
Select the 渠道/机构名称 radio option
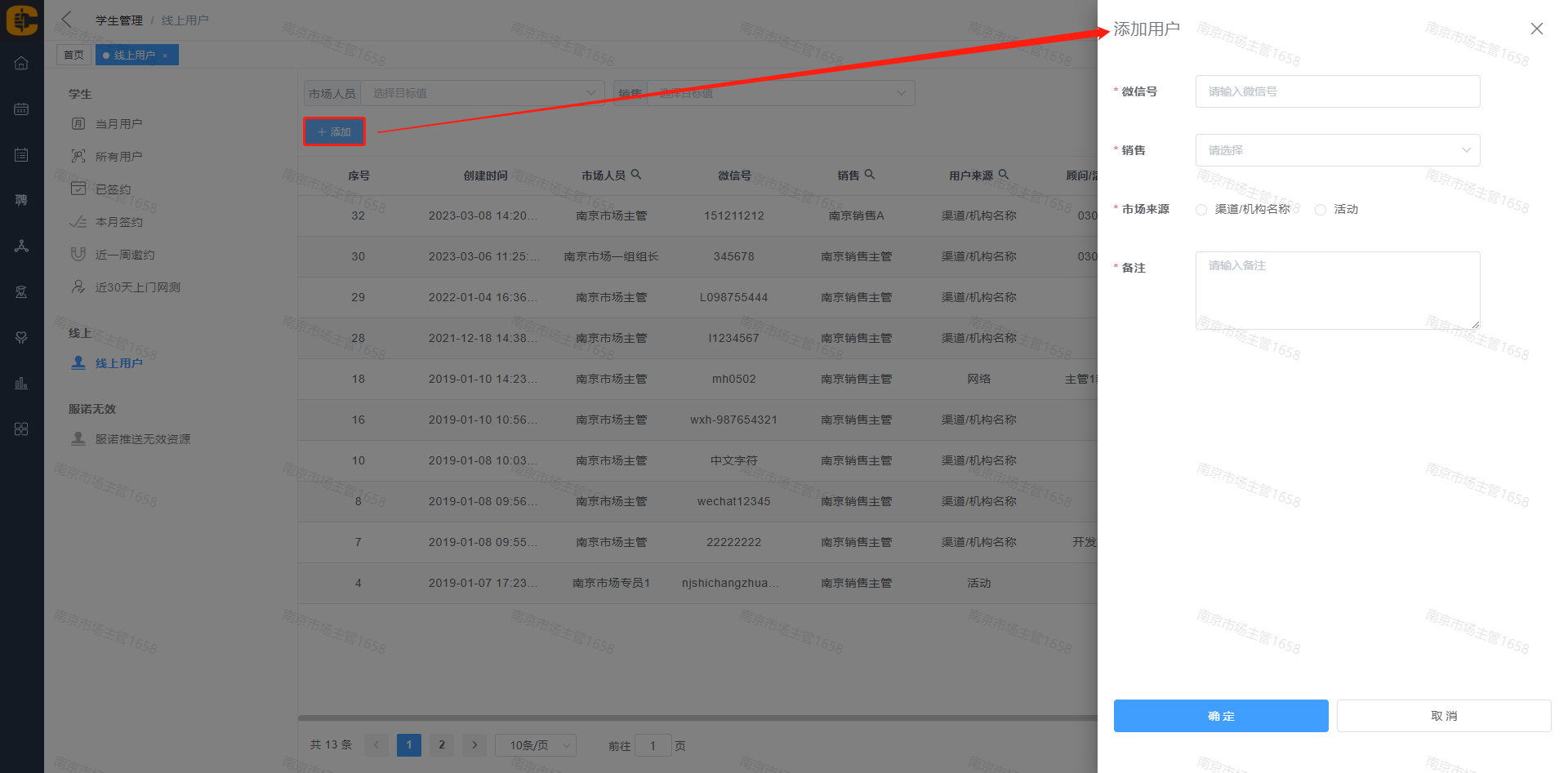pos(1201,210)
